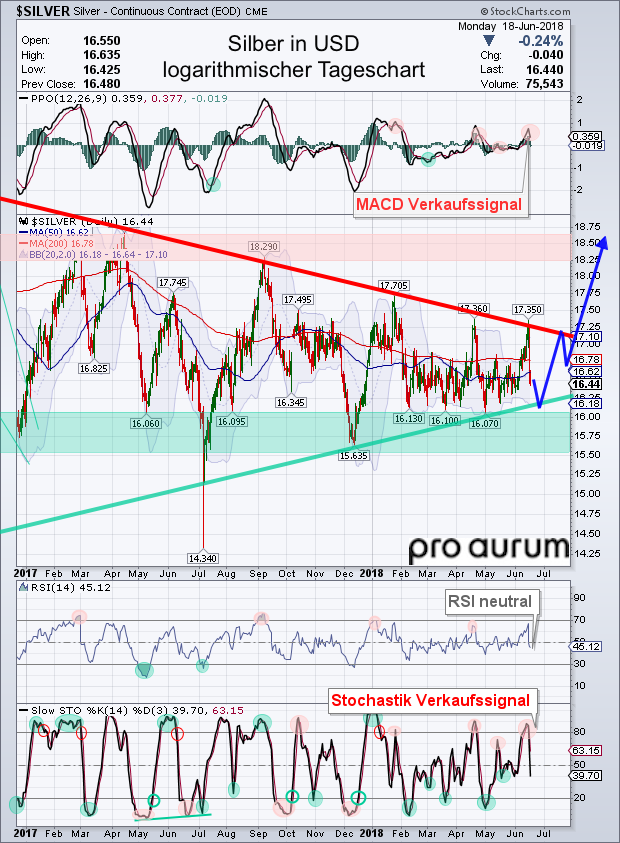Click the PPO(12,26,9) indicator label
This screenshot has width=620, height=843.
pos(60,99)
